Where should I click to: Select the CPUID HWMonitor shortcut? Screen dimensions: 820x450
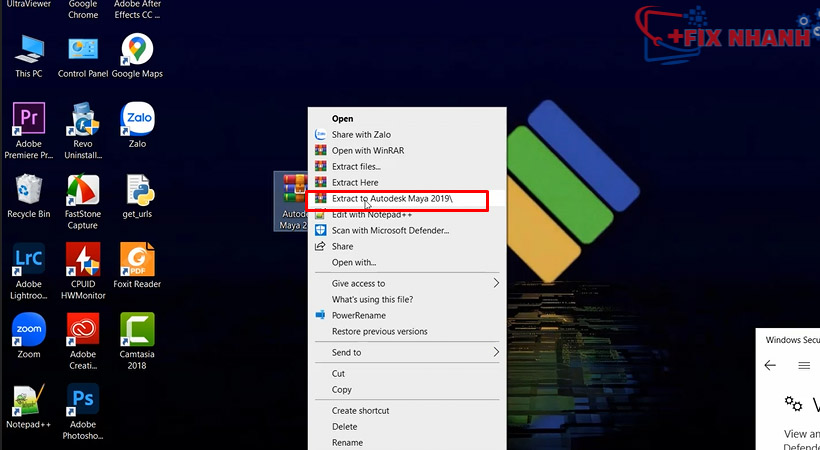83,272
